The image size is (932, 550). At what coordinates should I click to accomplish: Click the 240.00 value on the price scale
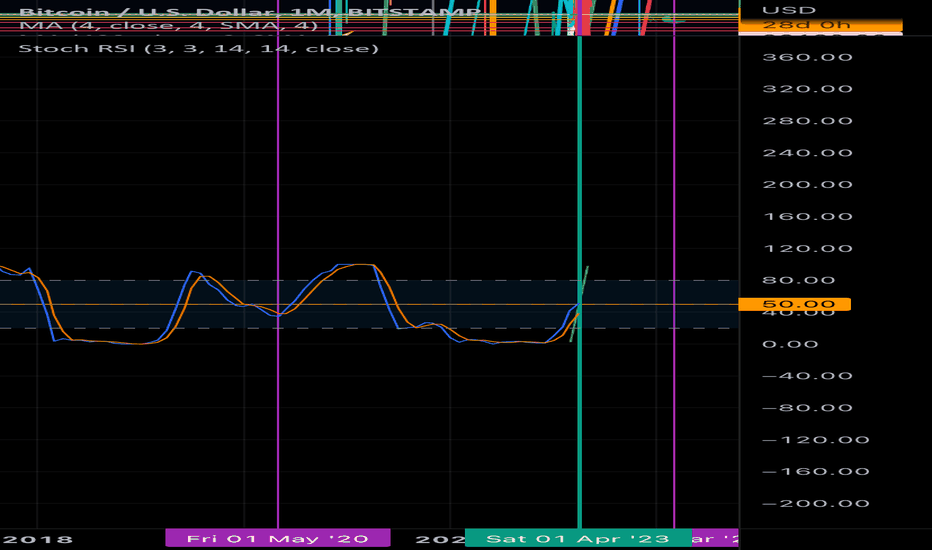[807, 153]
